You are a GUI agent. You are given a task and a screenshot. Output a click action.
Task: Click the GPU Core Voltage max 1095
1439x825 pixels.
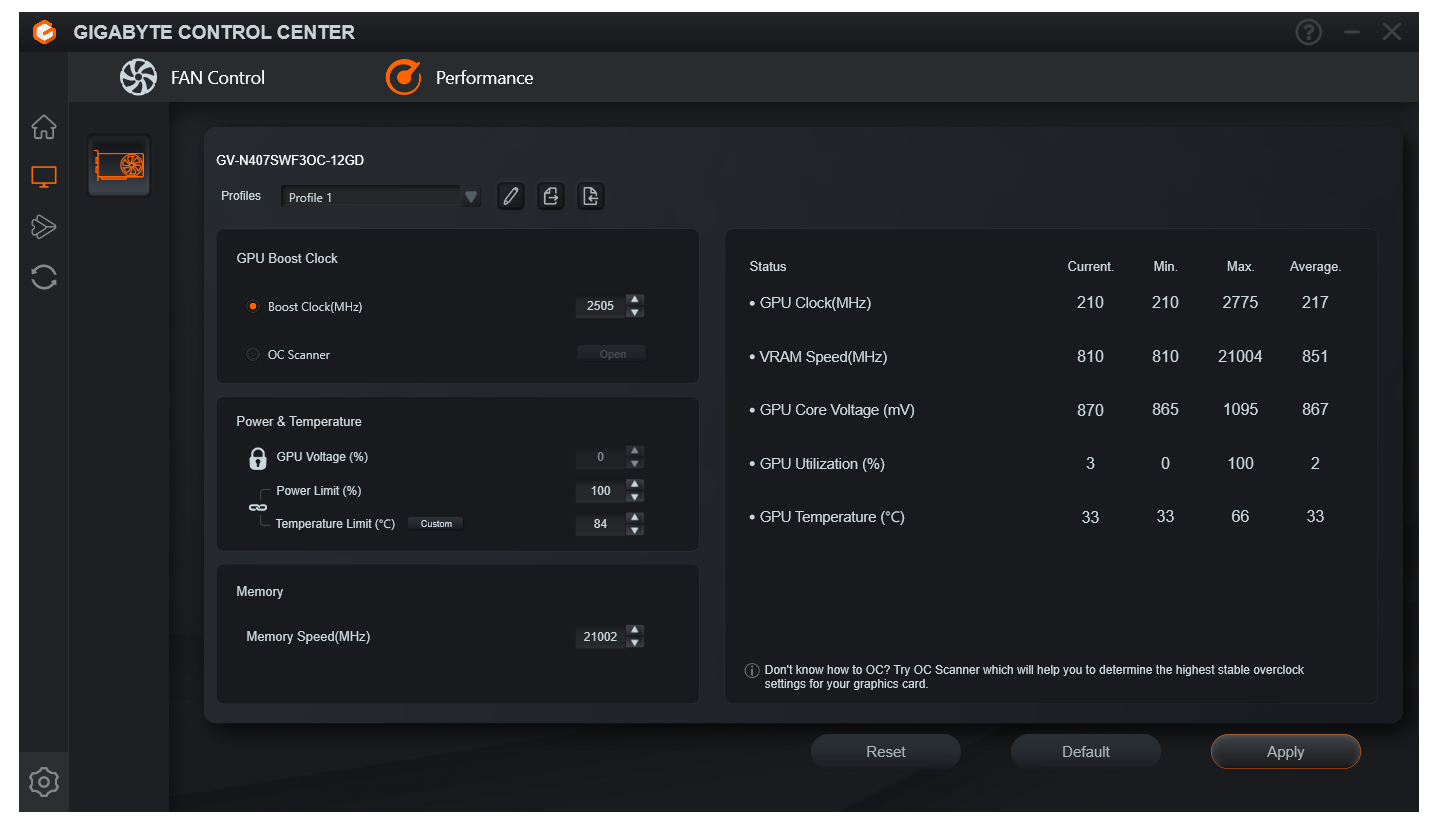(x=1240, y=409)
